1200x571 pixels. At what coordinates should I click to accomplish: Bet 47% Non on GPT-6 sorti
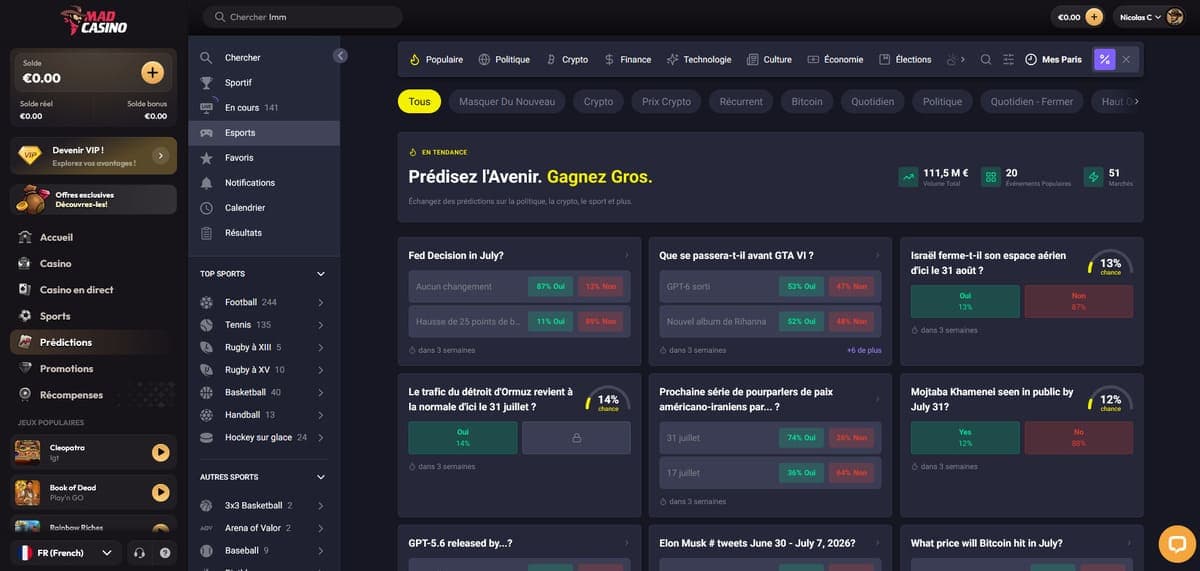(x=851, y=286)
